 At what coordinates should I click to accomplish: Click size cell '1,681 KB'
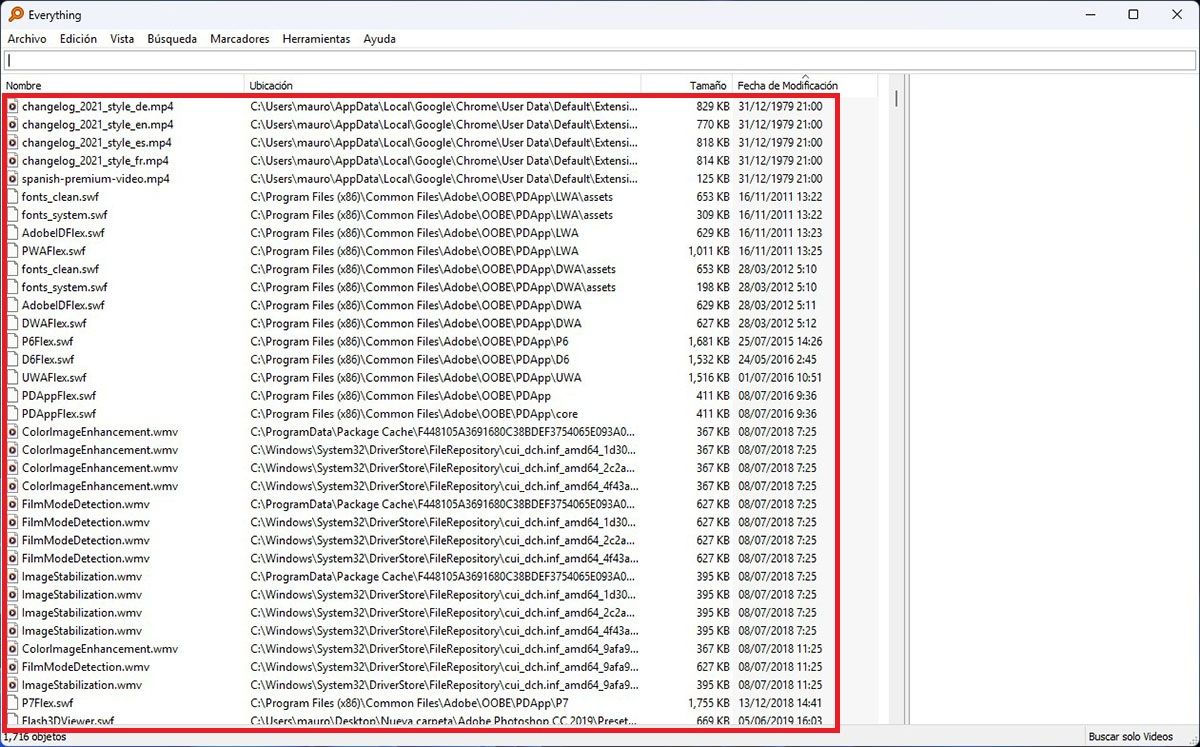(x=709, y=341)
